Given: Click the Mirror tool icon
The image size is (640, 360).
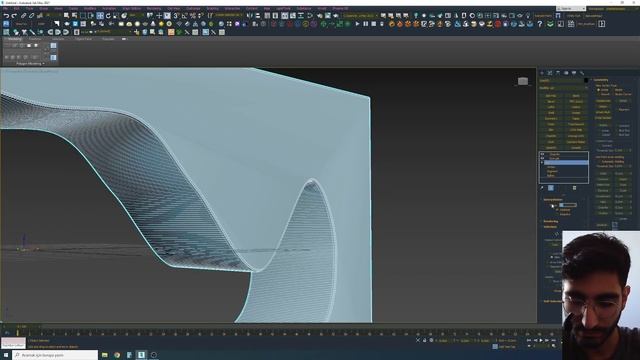Looking at the screenshot, I should coord(249,16).
